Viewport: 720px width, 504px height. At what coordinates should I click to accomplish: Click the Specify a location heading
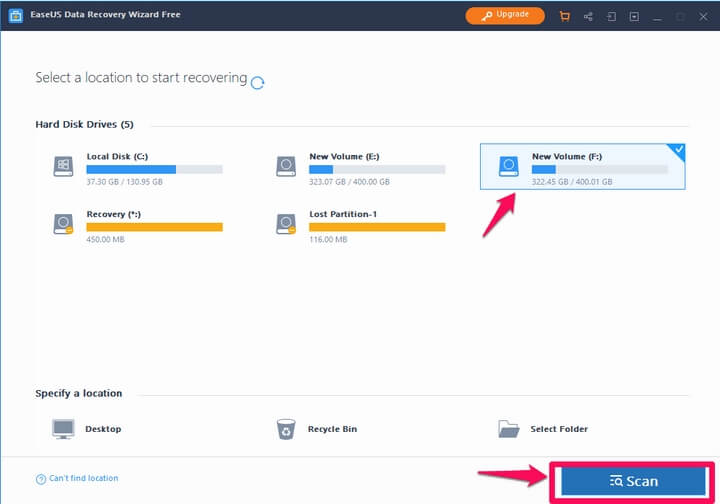79,394
